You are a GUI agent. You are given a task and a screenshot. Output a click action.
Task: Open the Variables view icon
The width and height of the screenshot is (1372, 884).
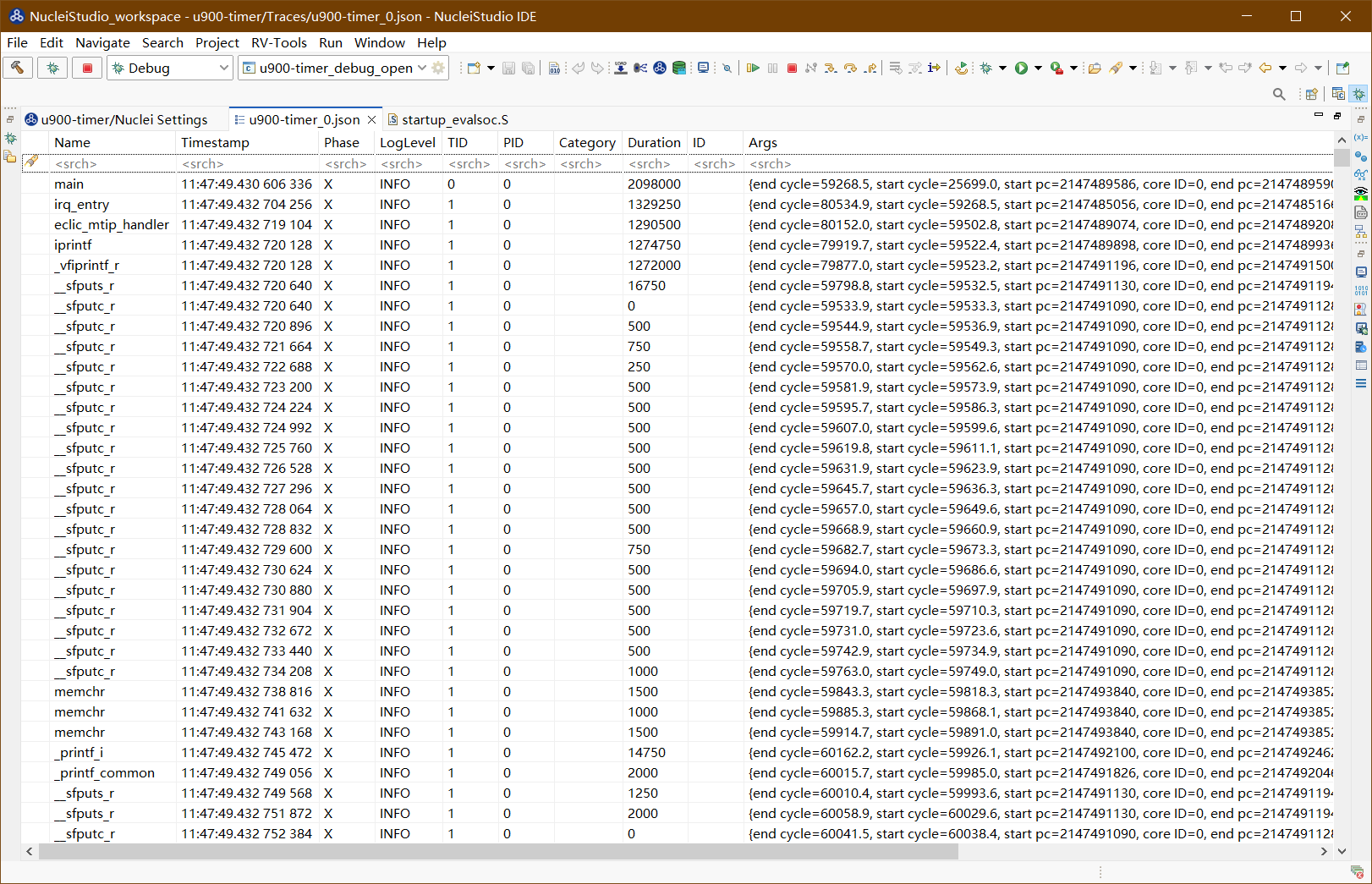pos(1360,137)
